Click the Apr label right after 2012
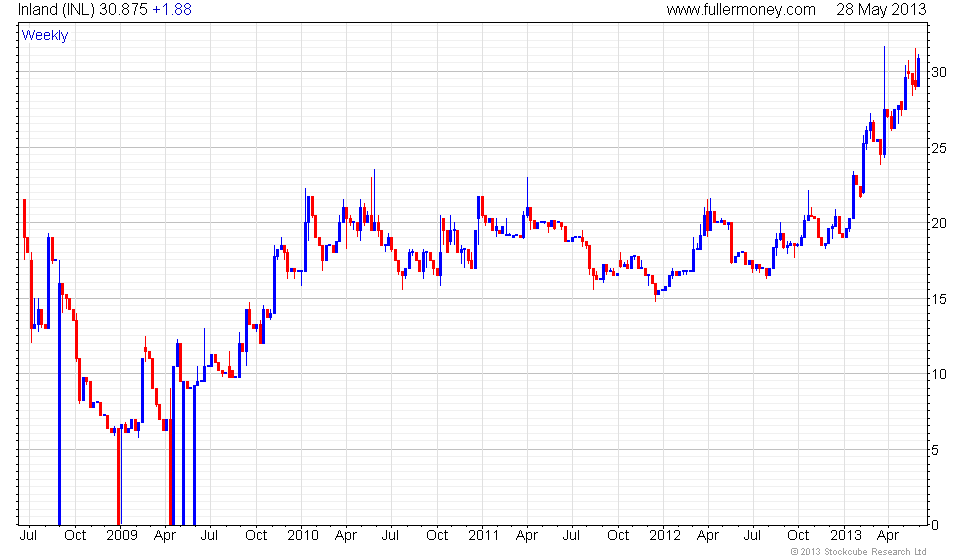Screen dimensions: 980x560 708,536
